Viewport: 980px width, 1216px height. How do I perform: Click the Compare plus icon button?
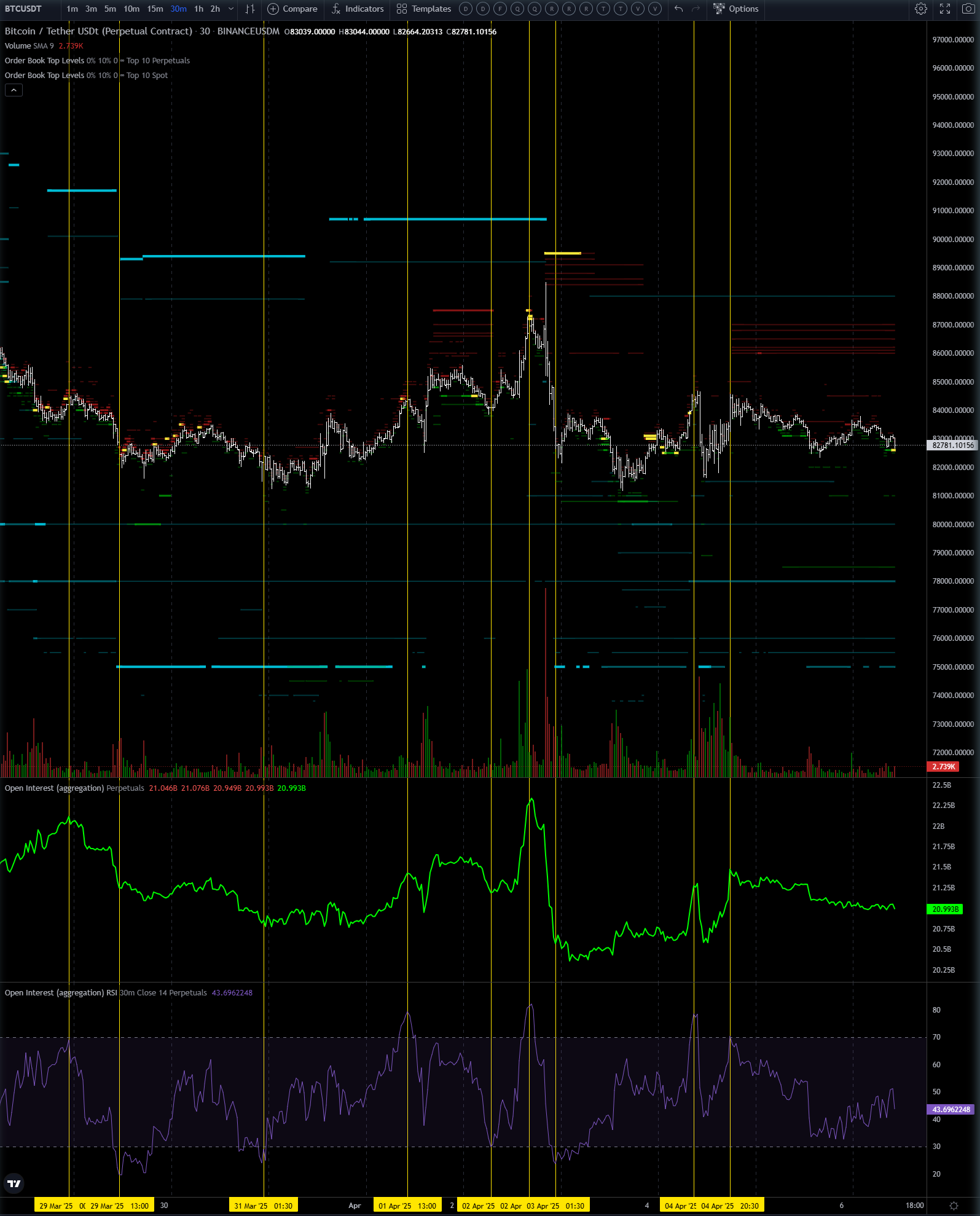[x=292, y=9]
